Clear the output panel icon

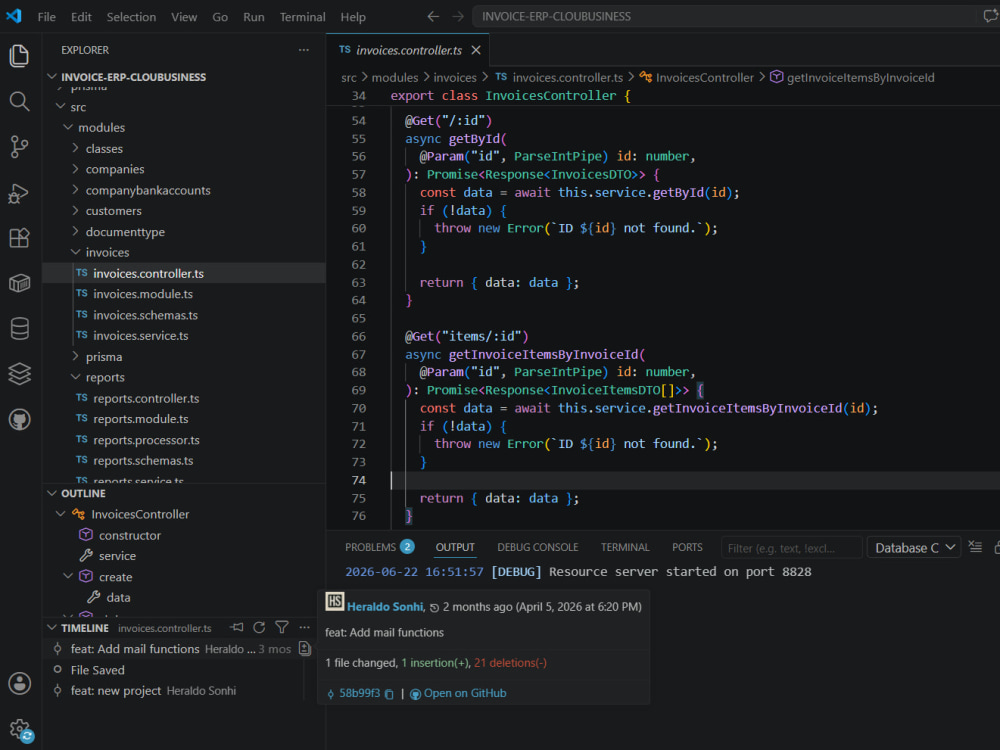tap(975, 547)
